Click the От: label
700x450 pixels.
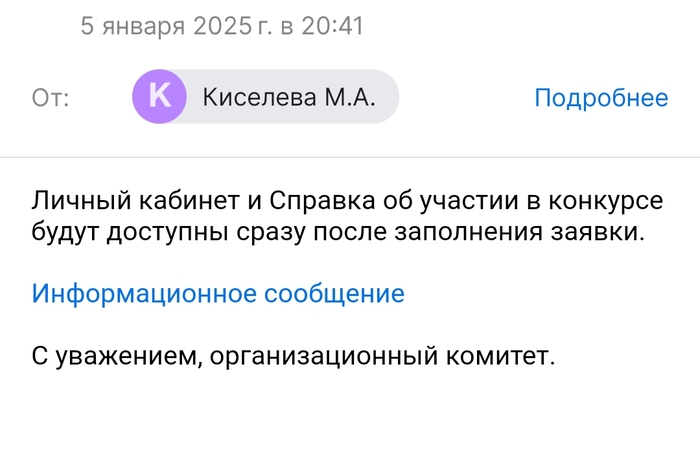51,98
